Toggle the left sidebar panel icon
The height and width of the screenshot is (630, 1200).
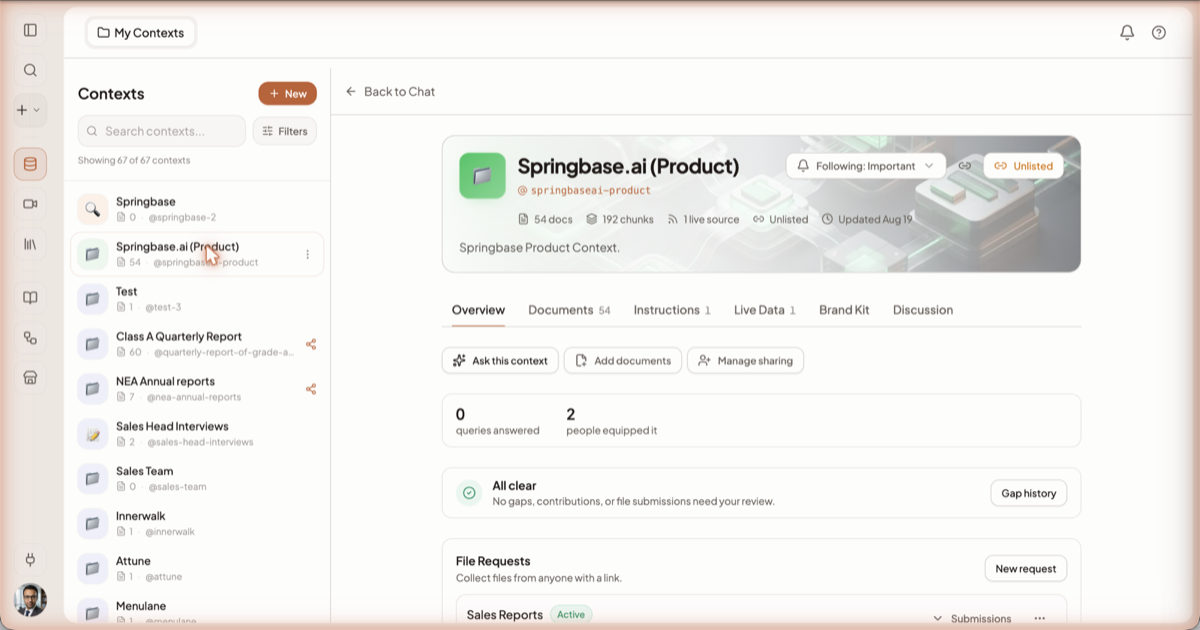click(30, 30)
